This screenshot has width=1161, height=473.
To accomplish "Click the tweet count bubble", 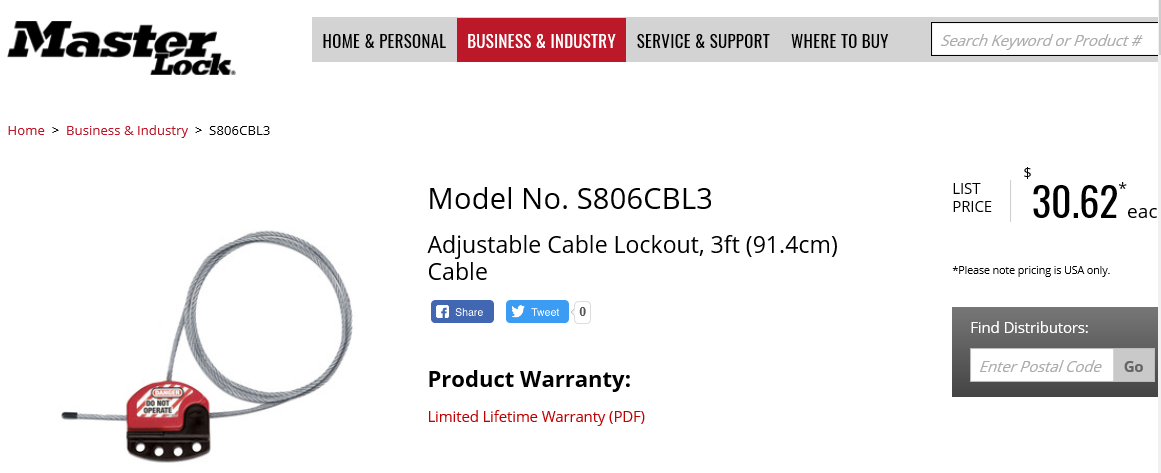I will pos(583,312).
